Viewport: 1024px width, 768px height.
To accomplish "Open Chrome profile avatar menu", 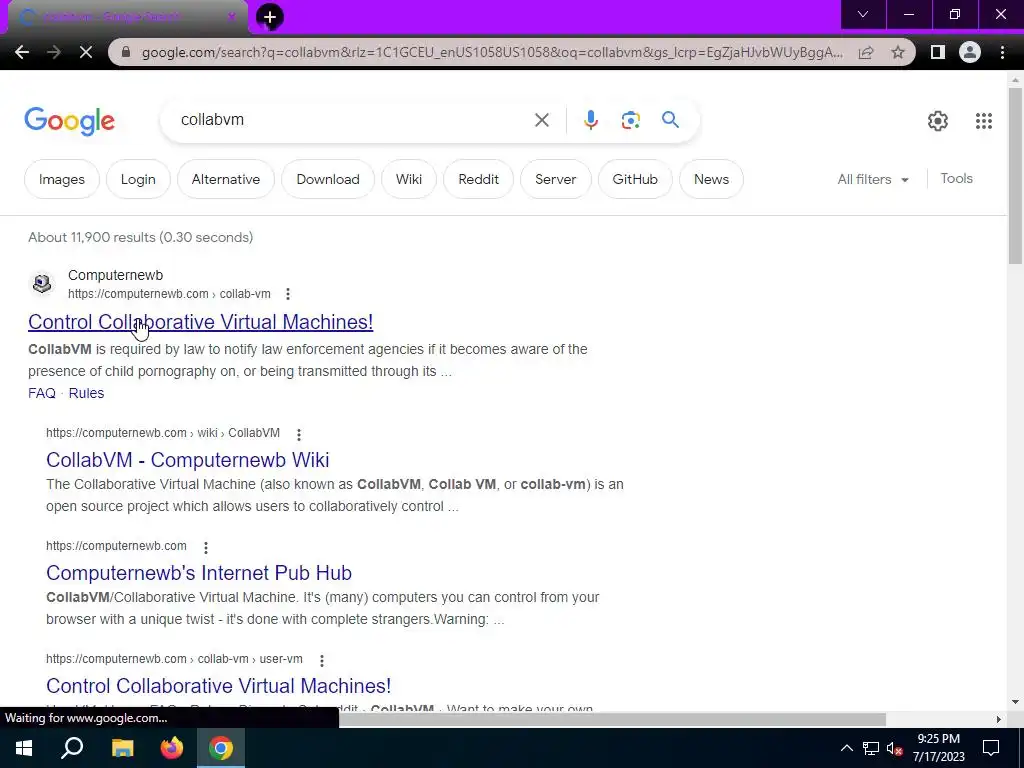I will click(970, 52).
